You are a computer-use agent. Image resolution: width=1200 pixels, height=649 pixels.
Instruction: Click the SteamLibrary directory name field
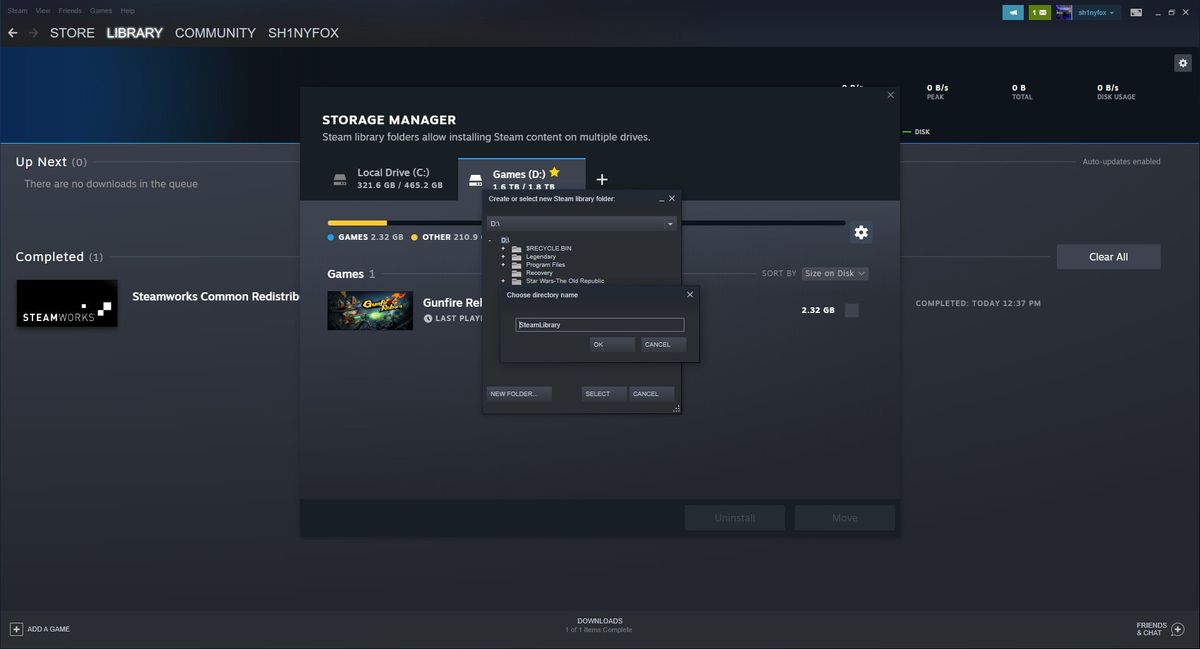point(599,324)
